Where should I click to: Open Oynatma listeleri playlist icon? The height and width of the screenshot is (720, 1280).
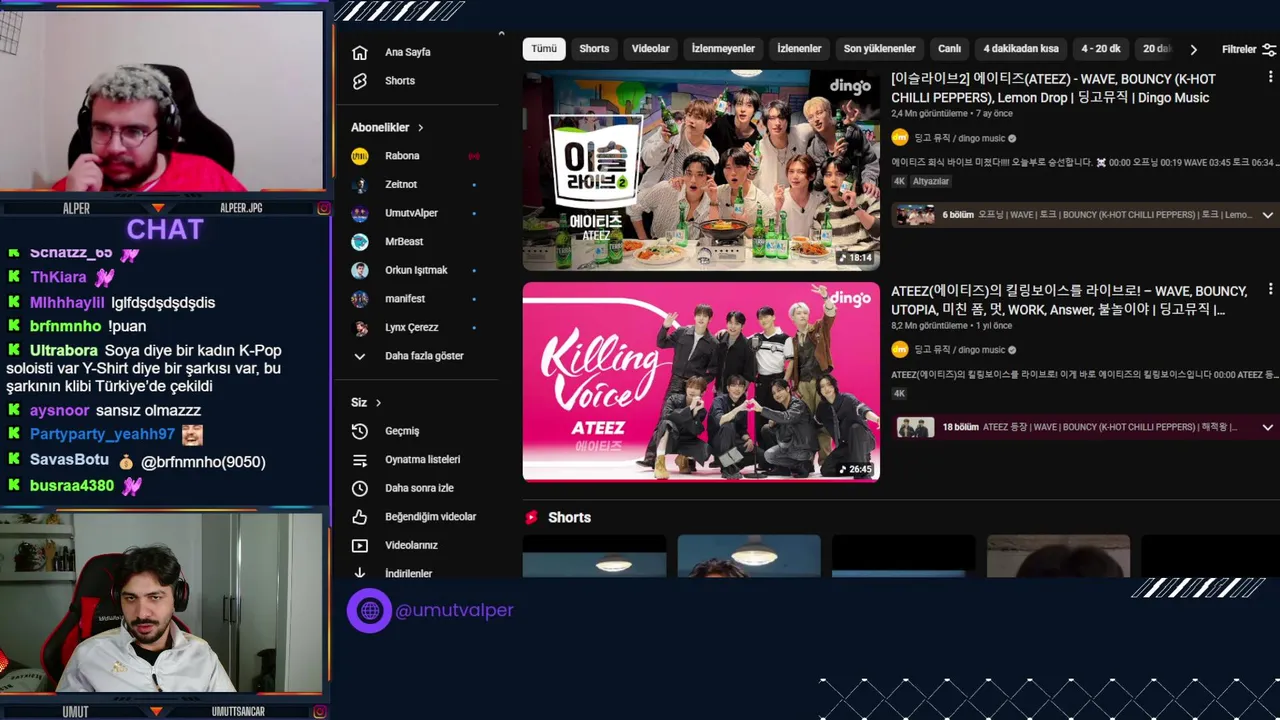(x=360, y=460)
